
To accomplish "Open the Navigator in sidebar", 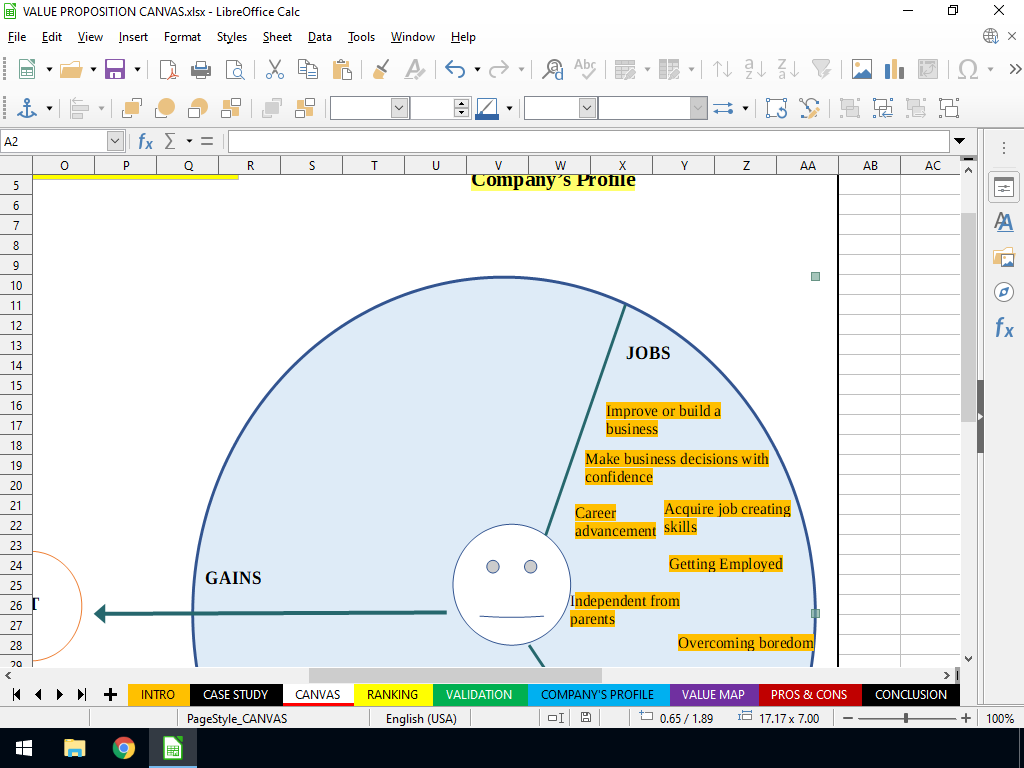I will pyautogui.click(x=1004, y=292).
